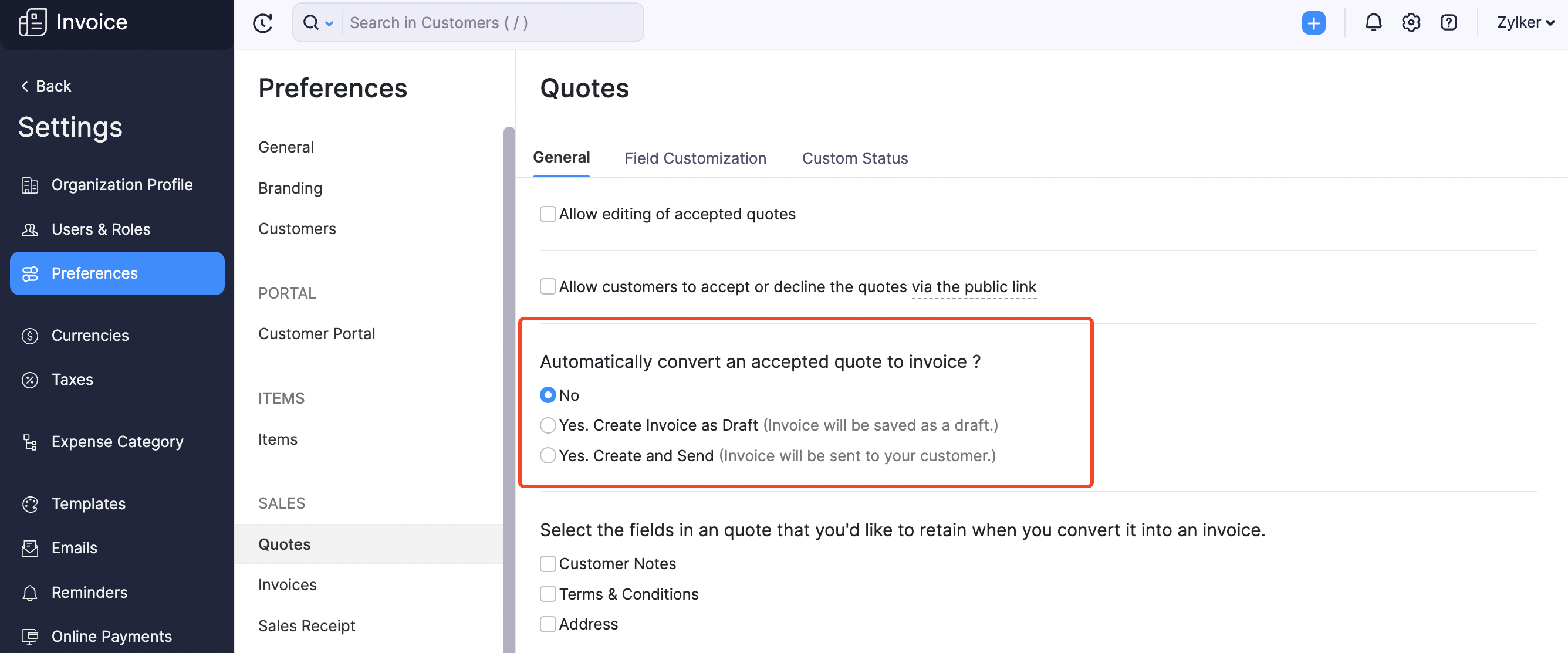Navigate to Sales Receipt section
This screenshot has height=653, width=1568.
(306, 624)
